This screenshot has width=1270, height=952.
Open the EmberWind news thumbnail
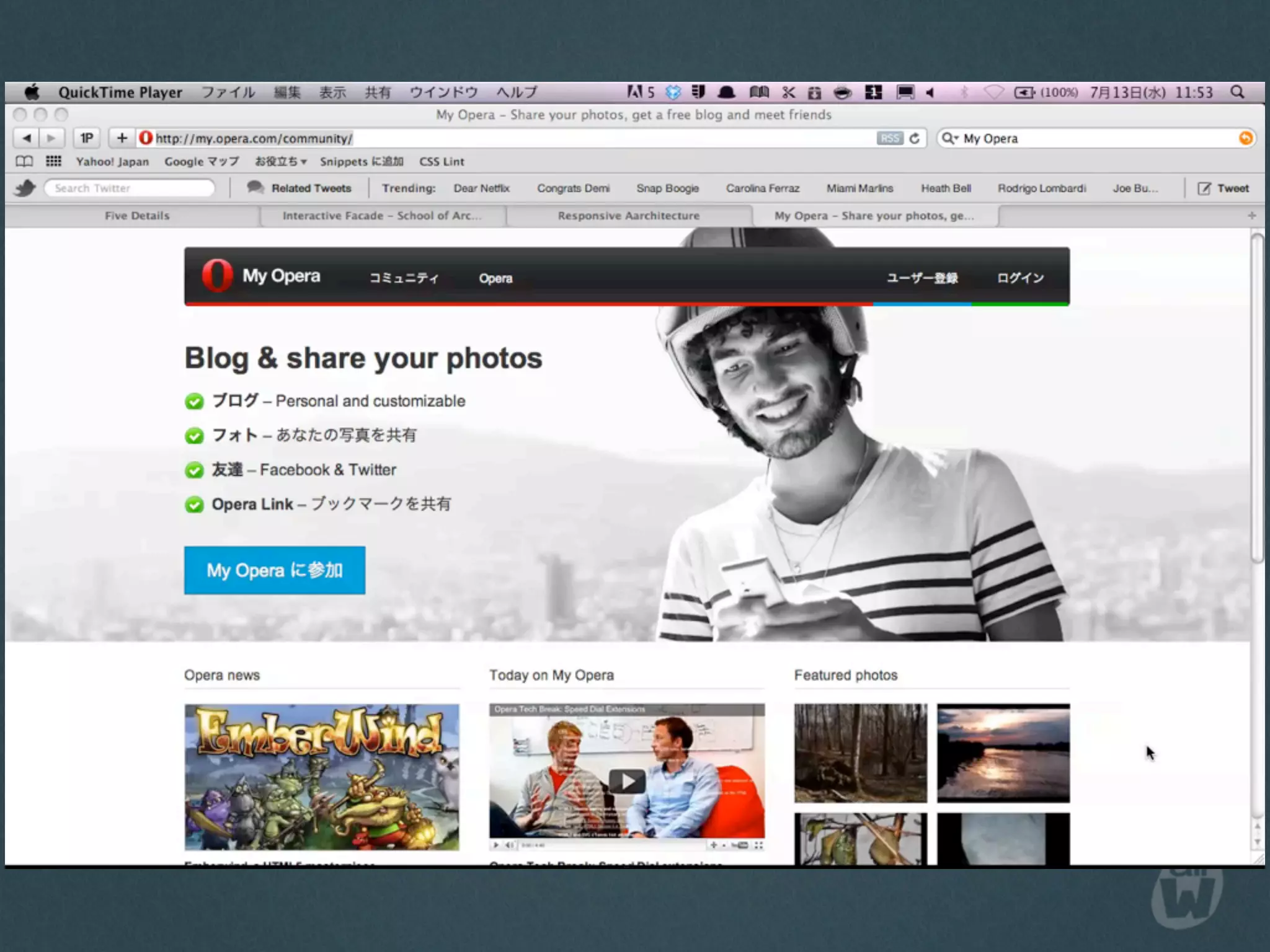[322, 777]
